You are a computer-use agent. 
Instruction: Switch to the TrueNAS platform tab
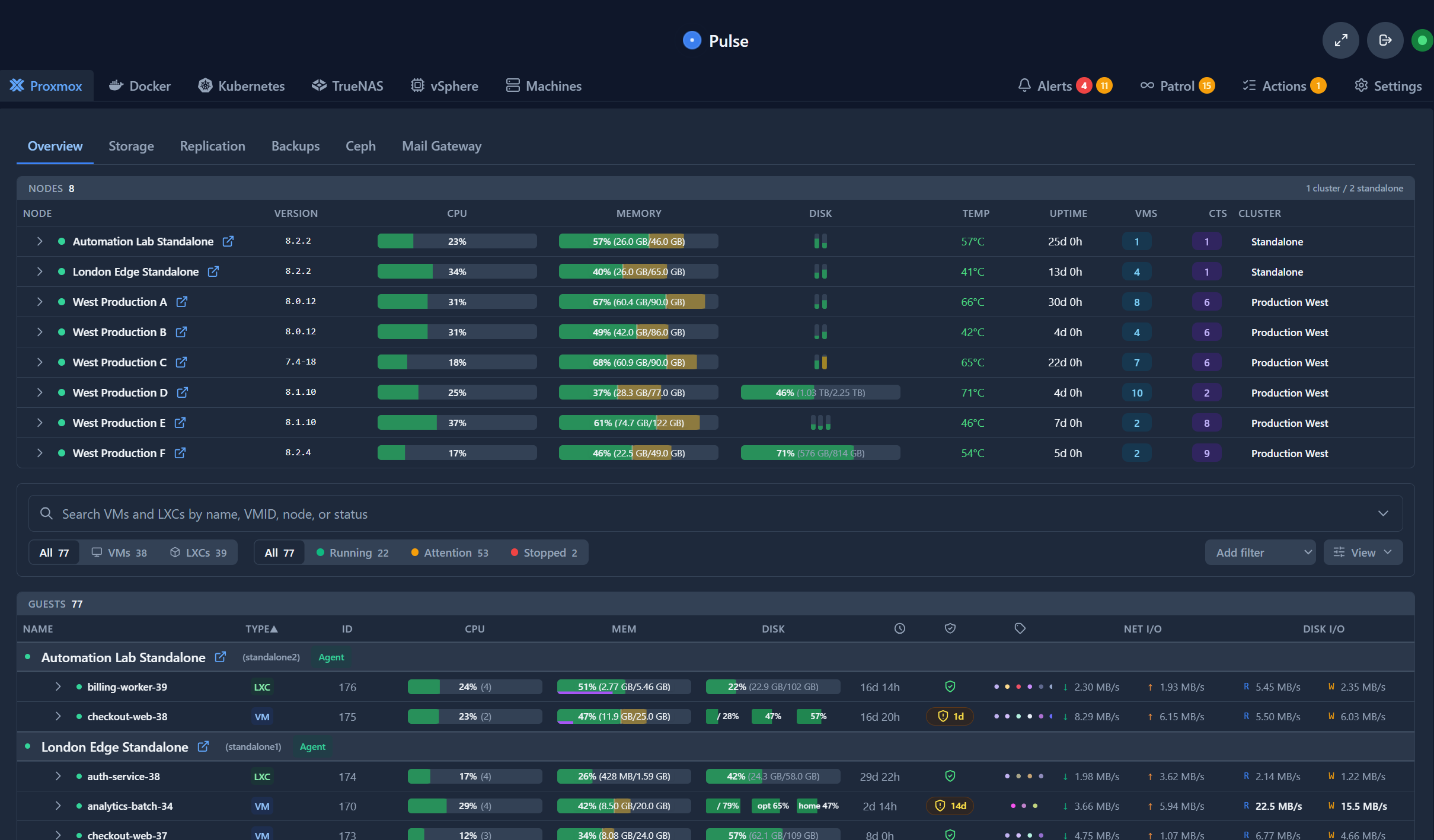348,86
